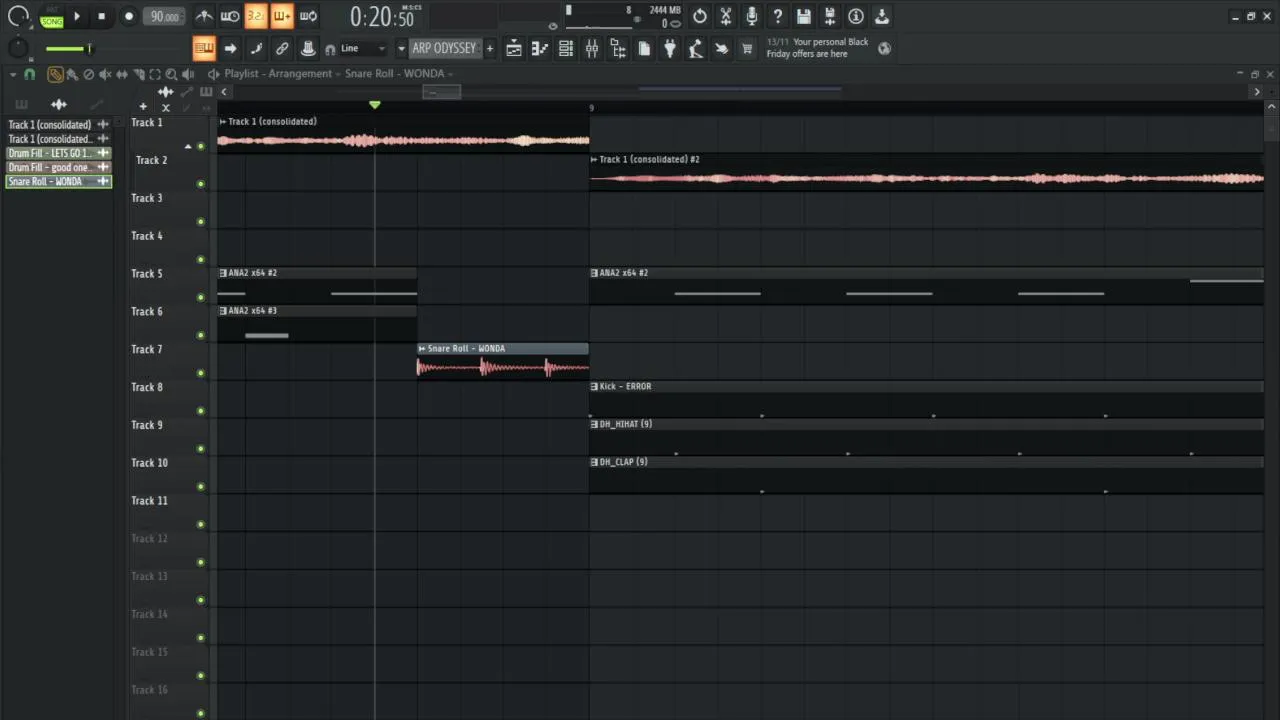Image resolution: width=1280 pixels, height=720 pixels.
Task: Toggle wait for input to start playing
Action: click(230, 16)
